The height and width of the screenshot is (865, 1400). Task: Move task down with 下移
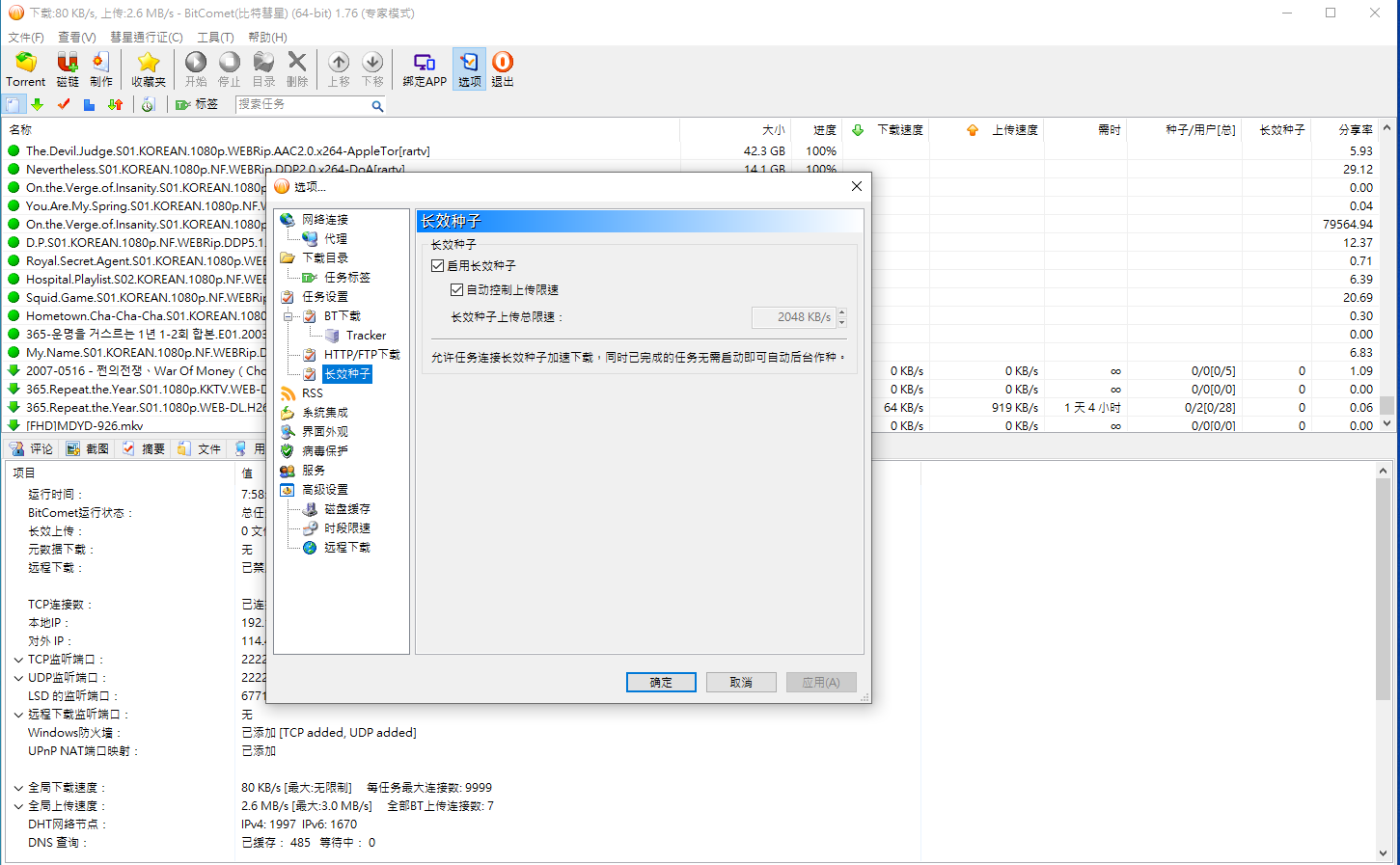[372, 69]
